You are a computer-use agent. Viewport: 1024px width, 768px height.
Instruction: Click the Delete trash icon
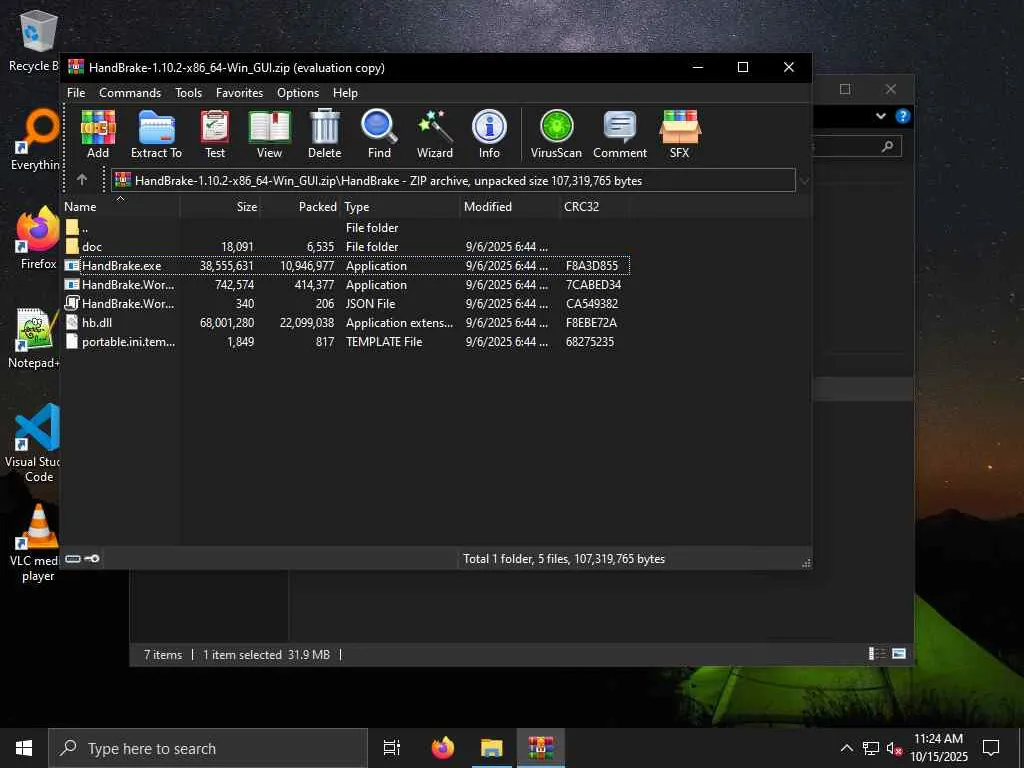tap(325, 134)
